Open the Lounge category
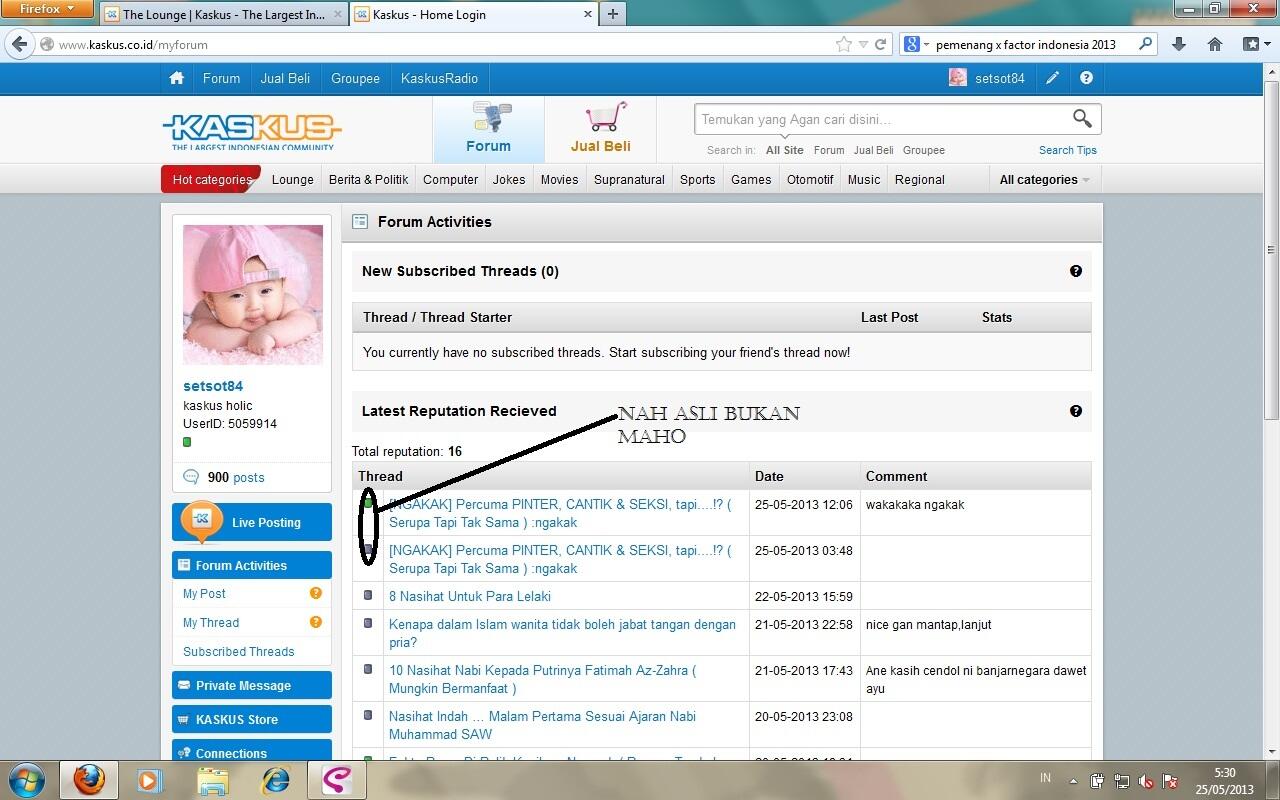Screen dimensions: 1280x800 (x=293, y=180)
